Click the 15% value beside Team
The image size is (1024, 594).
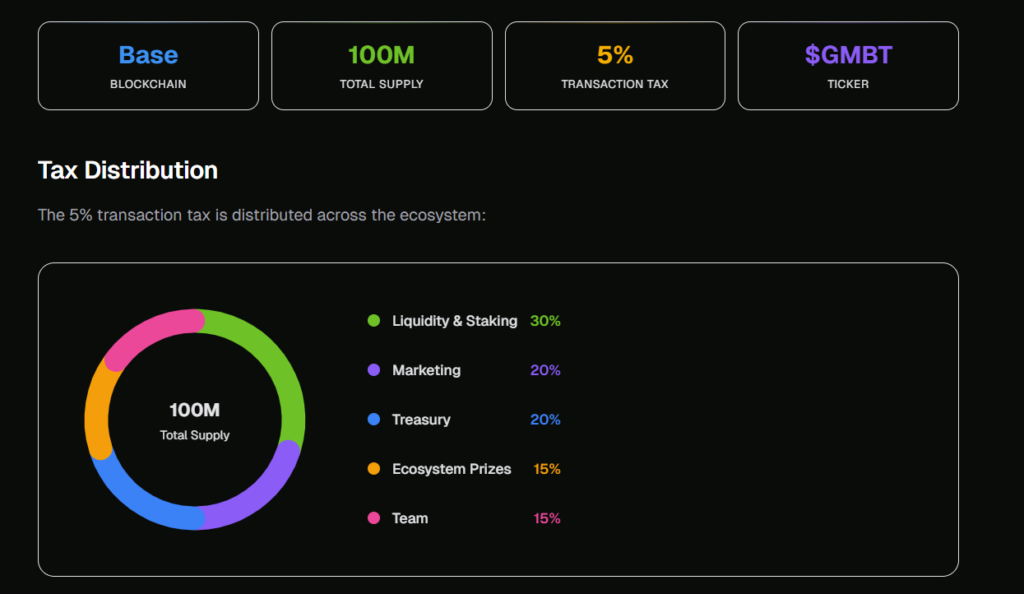coord(546,518)
